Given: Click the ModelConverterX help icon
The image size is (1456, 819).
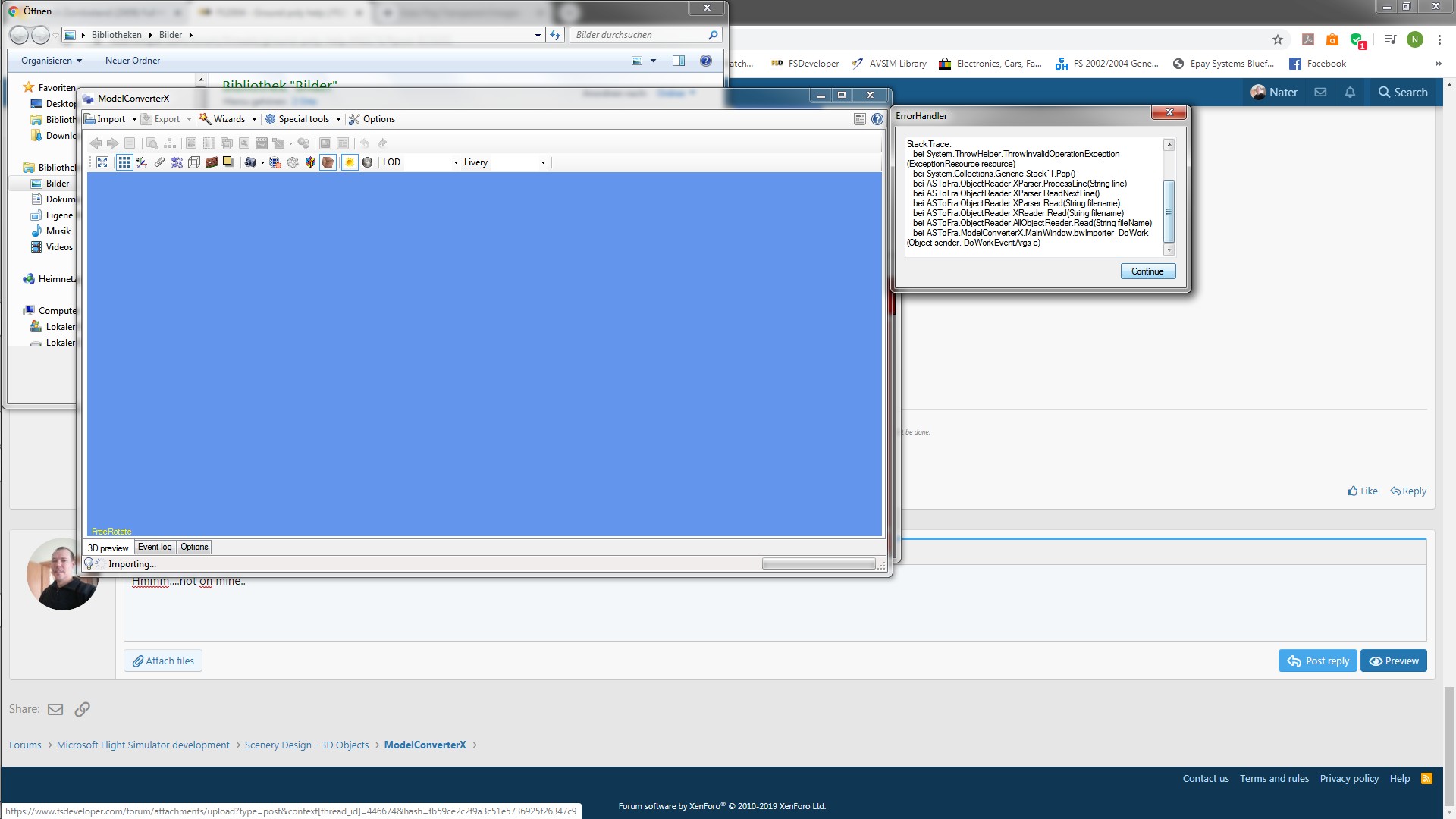Looking at the screenshot, I should (x=877, y=119).
